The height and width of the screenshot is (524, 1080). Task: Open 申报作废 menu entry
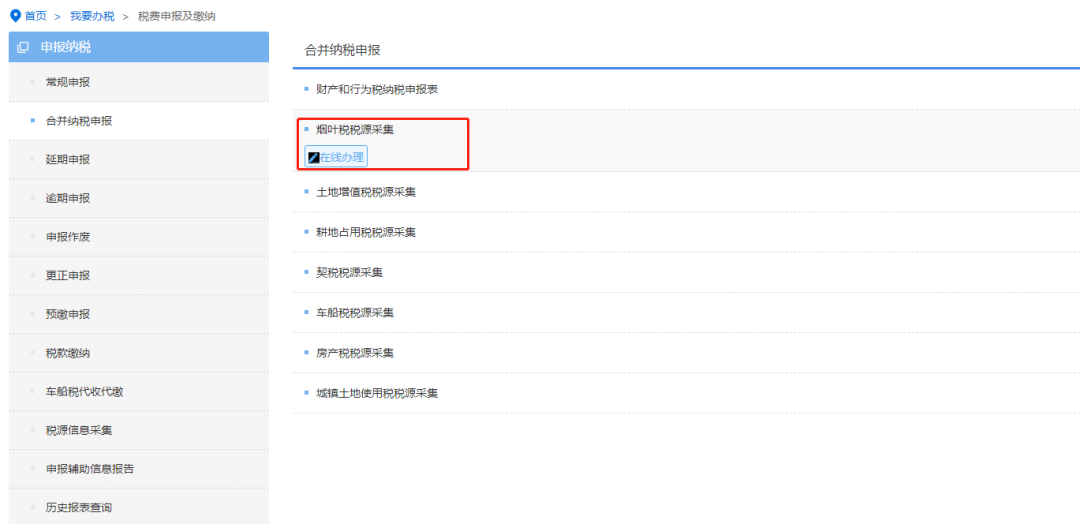point(138,237)
